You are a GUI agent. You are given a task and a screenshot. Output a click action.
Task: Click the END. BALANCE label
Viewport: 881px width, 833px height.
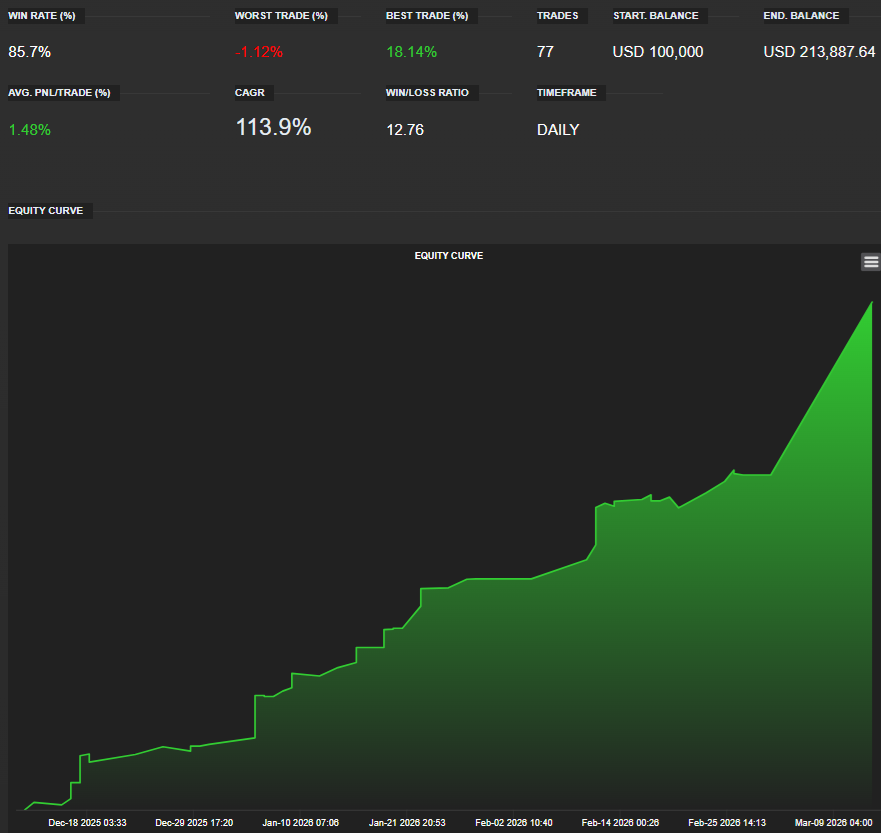click(x=801, y=16)
